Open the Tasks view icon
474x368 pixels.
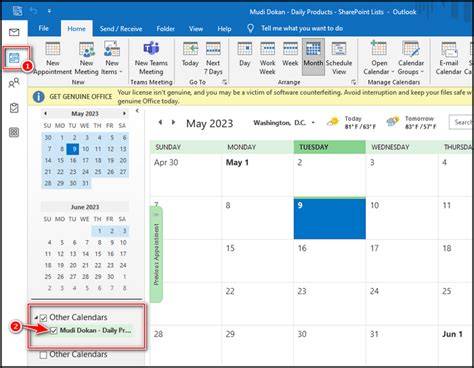(14, 108)
